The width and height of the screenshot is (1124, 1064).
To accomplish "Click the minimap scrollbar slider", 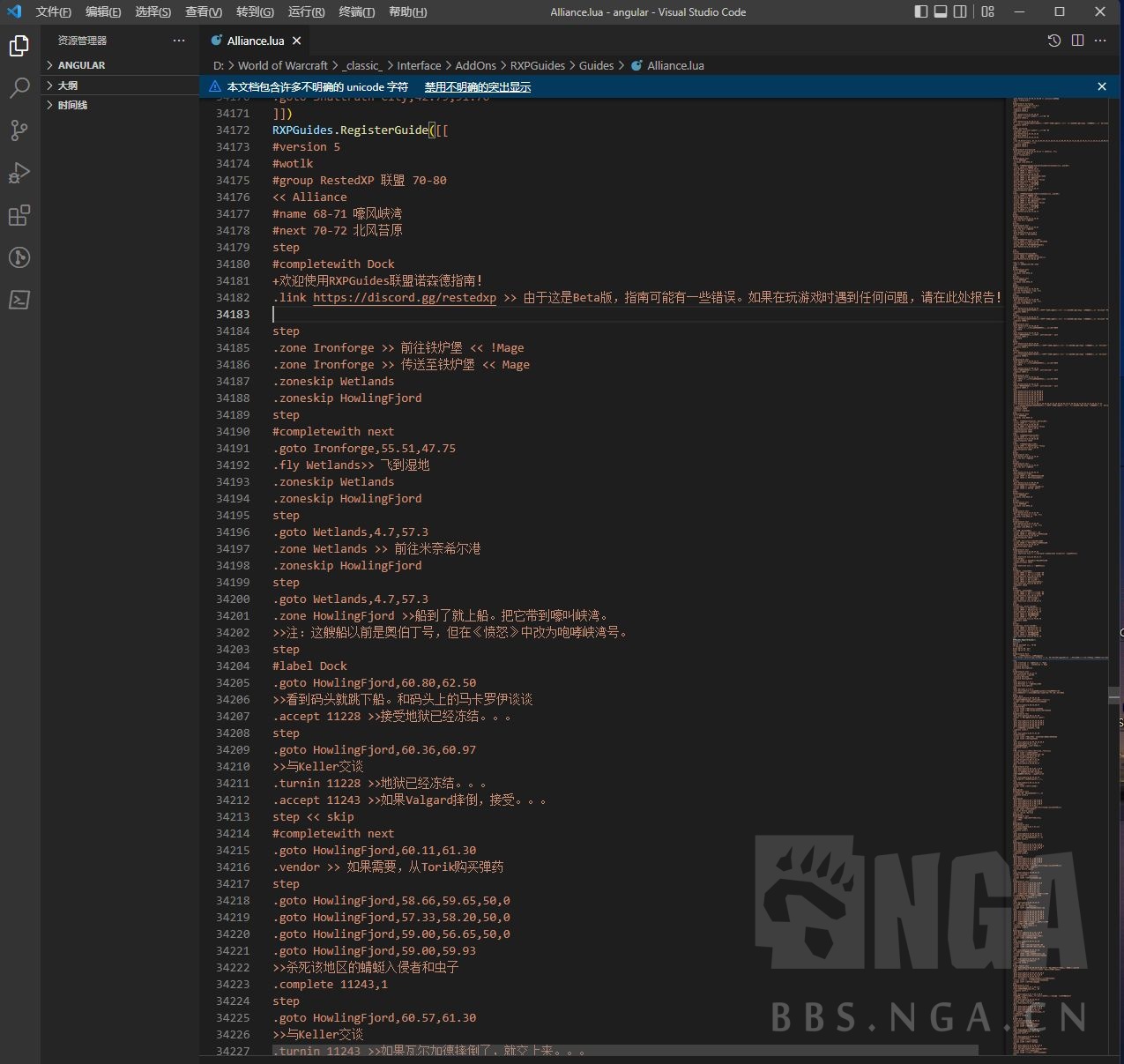I will [1114, 696].
